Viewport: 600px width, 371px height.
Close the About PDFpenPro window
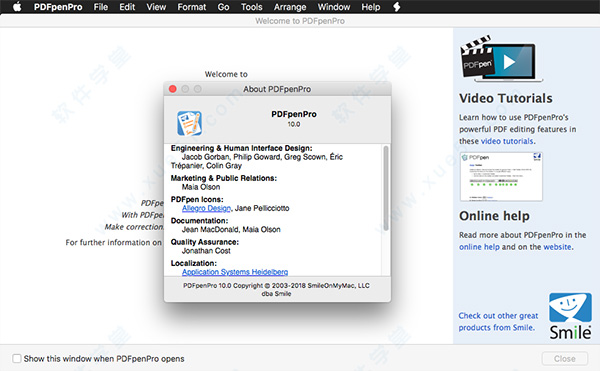173,89
